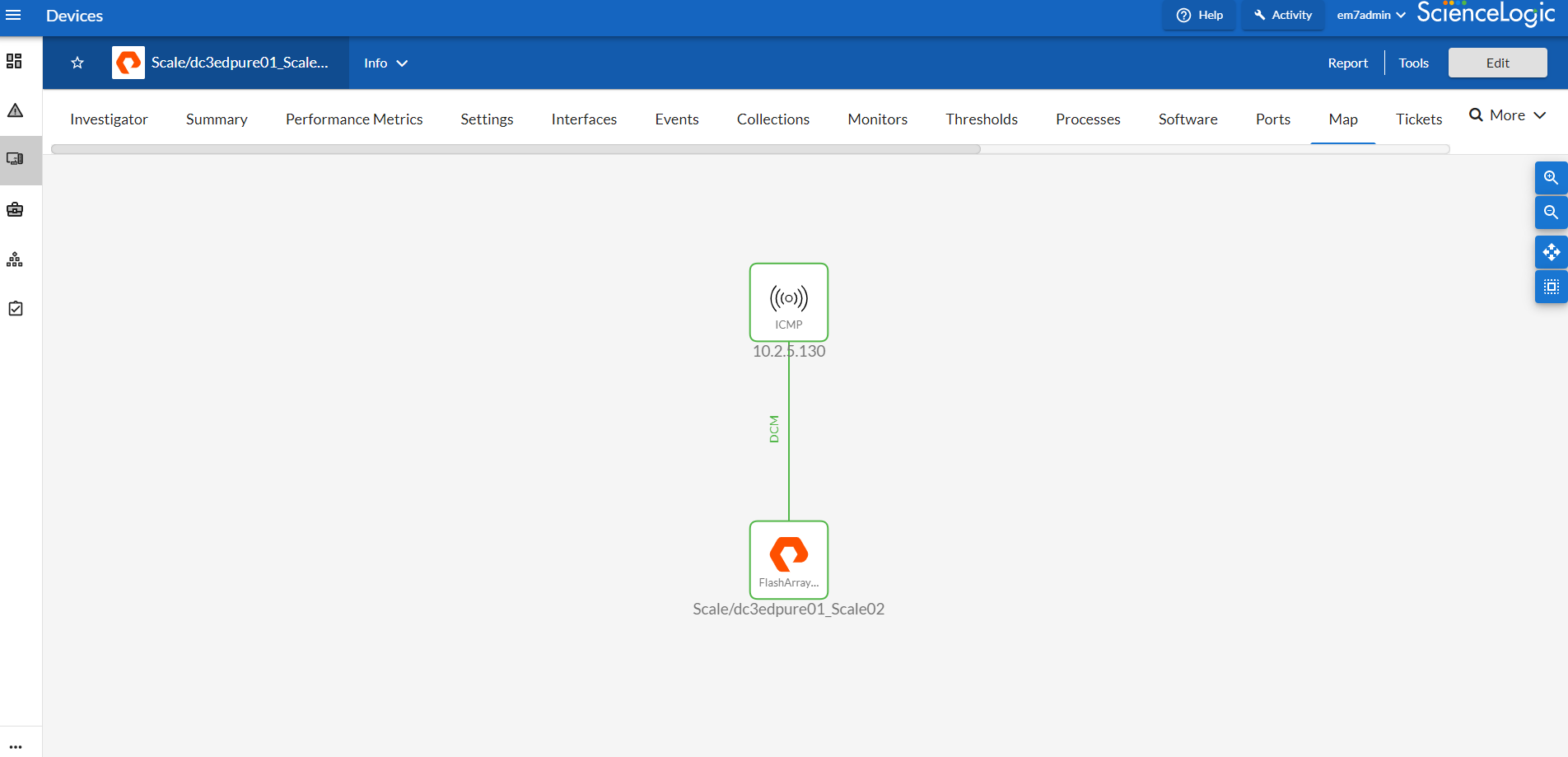This screenshot has width=1568, height=757.
Task: Open the business services hierarchy icon
Action: (x=15, y=259)
